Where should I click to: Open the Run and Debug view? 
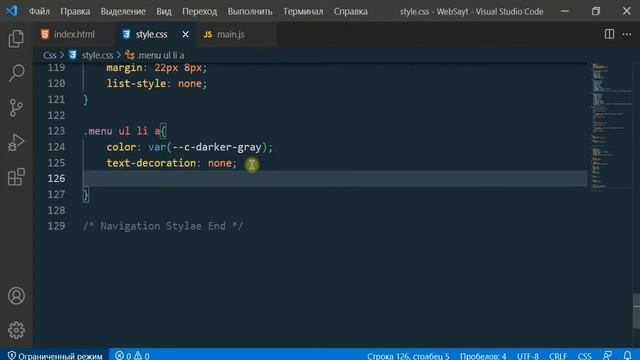click(x=16, y=142)
